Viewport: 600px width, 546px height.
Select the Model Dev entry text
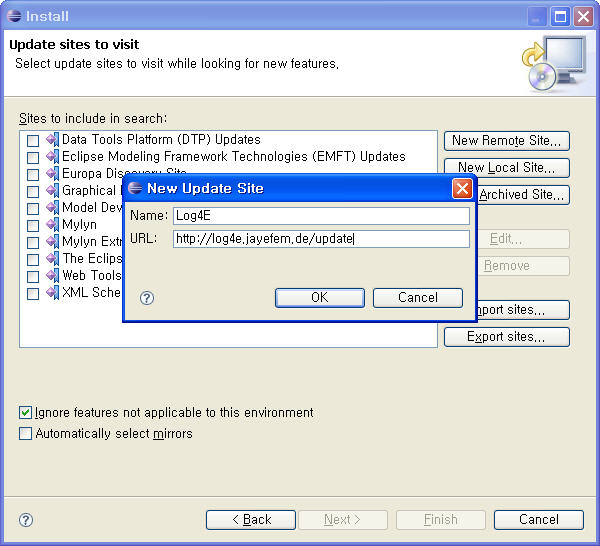pyautogui.click(x=92, y=207)
